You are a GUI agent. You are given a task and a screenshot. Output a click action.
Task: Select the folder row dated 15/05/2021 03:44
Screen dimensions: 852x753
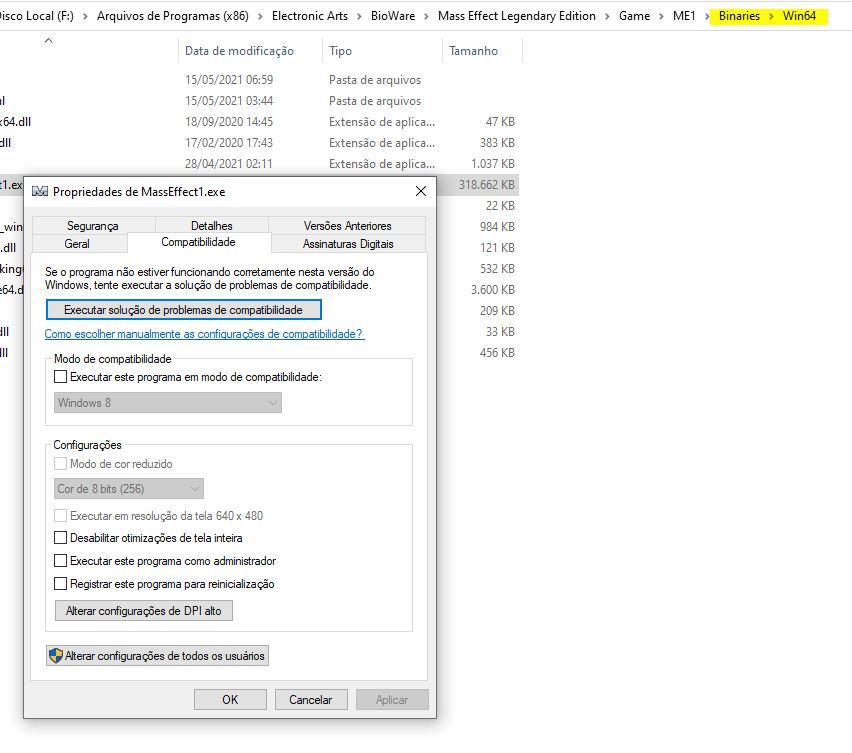259,101
